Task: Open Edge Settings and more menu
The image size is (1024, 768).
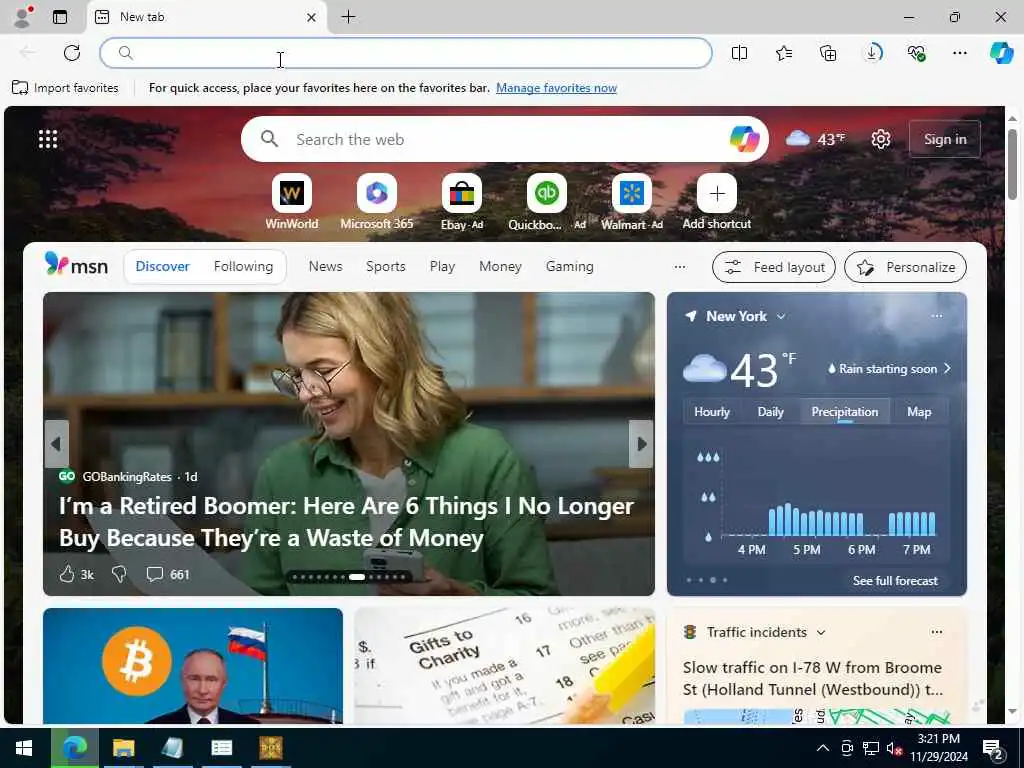Action: coord(960,53)
